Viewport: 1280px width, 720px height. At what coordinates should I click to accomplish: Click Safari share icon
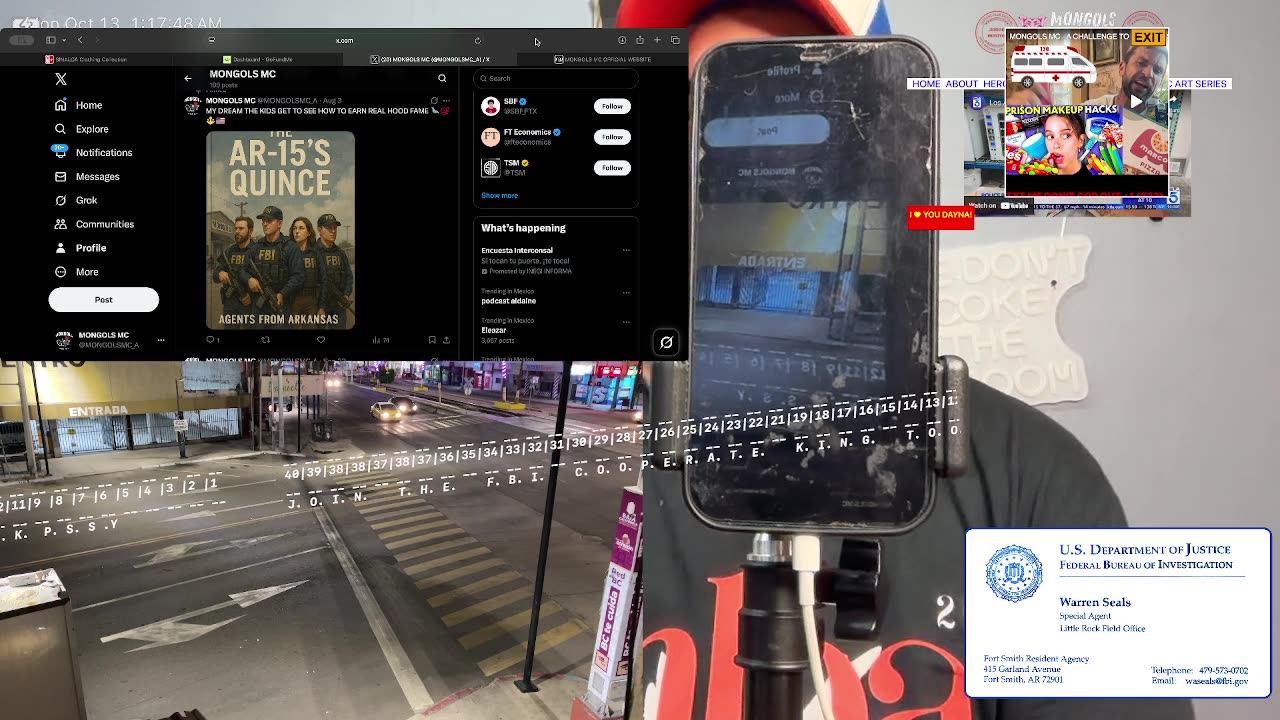coord(640,40)
